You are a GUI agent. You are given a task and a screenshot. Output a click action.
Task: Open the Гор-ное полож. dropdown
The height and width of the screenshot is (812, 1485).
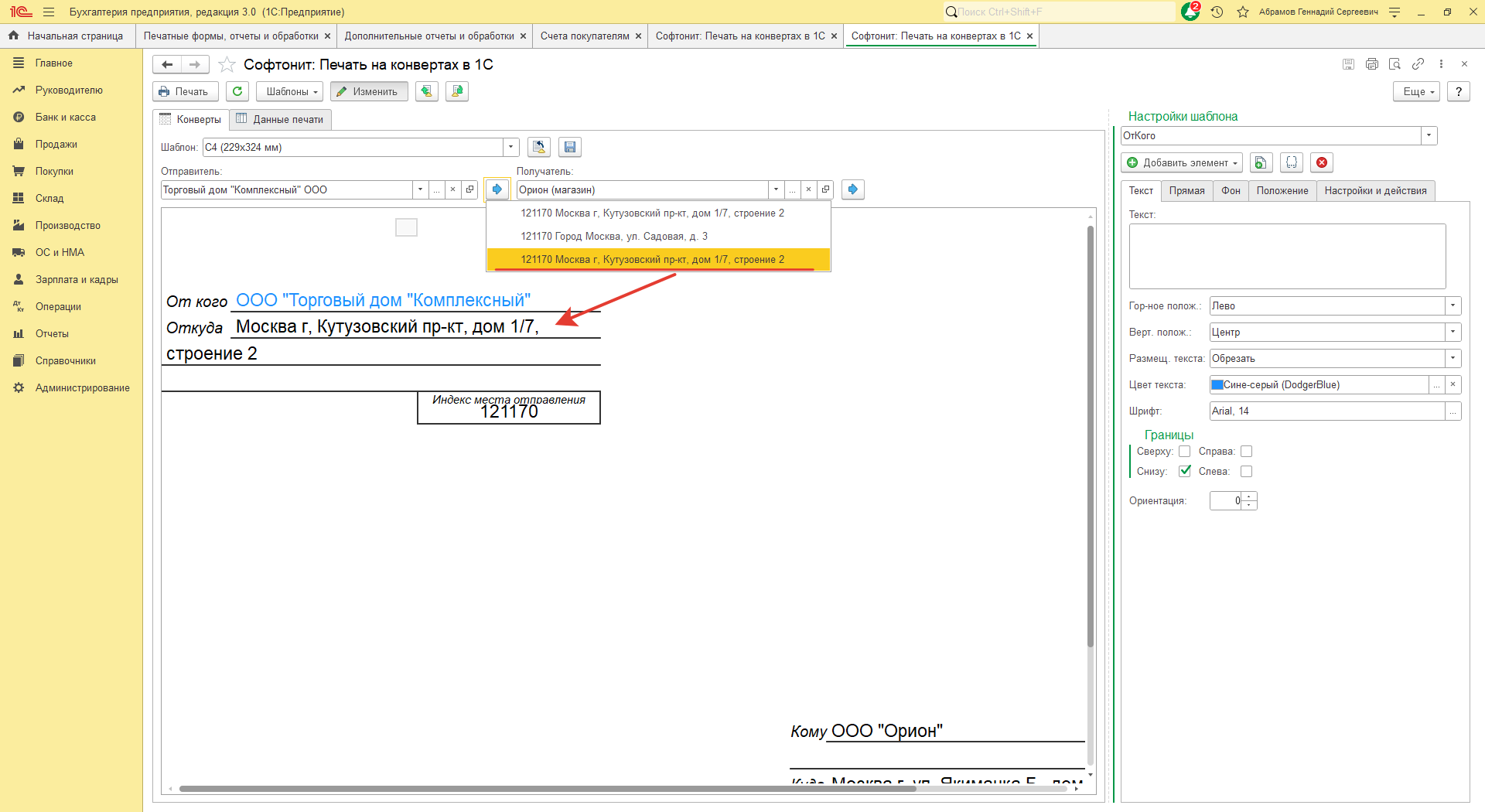[1453, 305]
